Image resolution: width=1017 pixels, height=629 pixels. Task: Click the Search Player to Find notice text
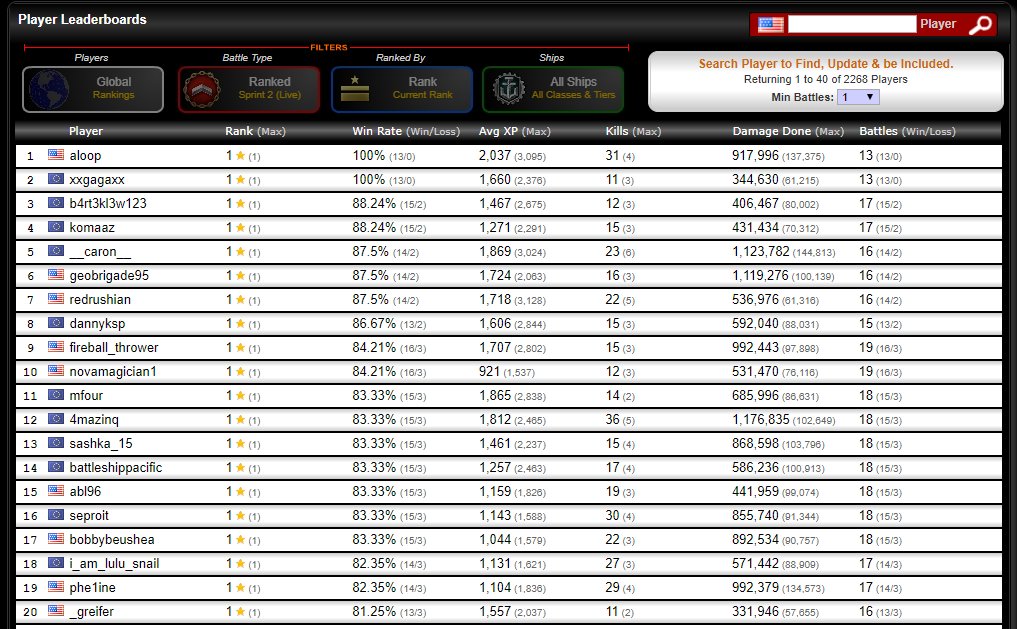826,64
